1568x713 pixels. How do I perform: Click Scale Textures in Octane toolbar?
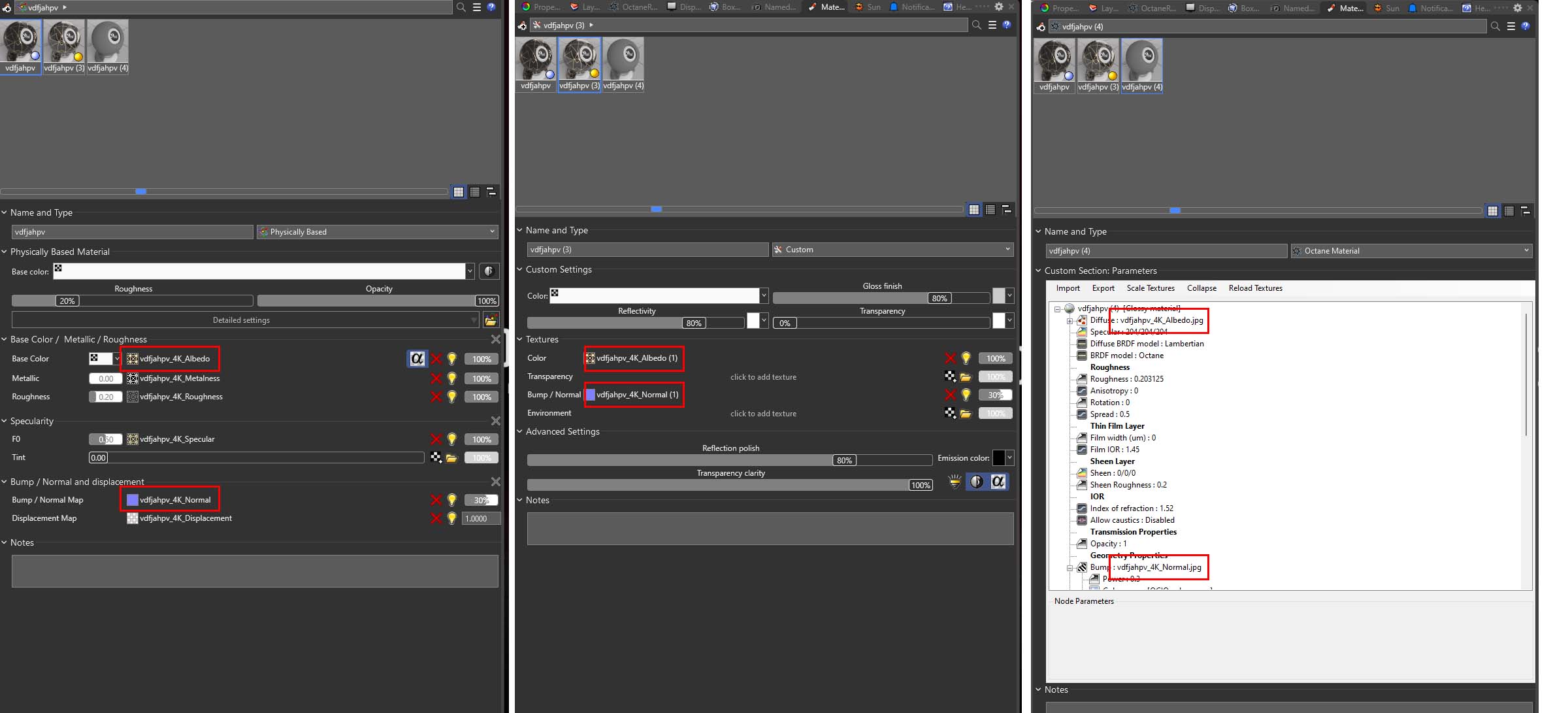point(1150,288)
